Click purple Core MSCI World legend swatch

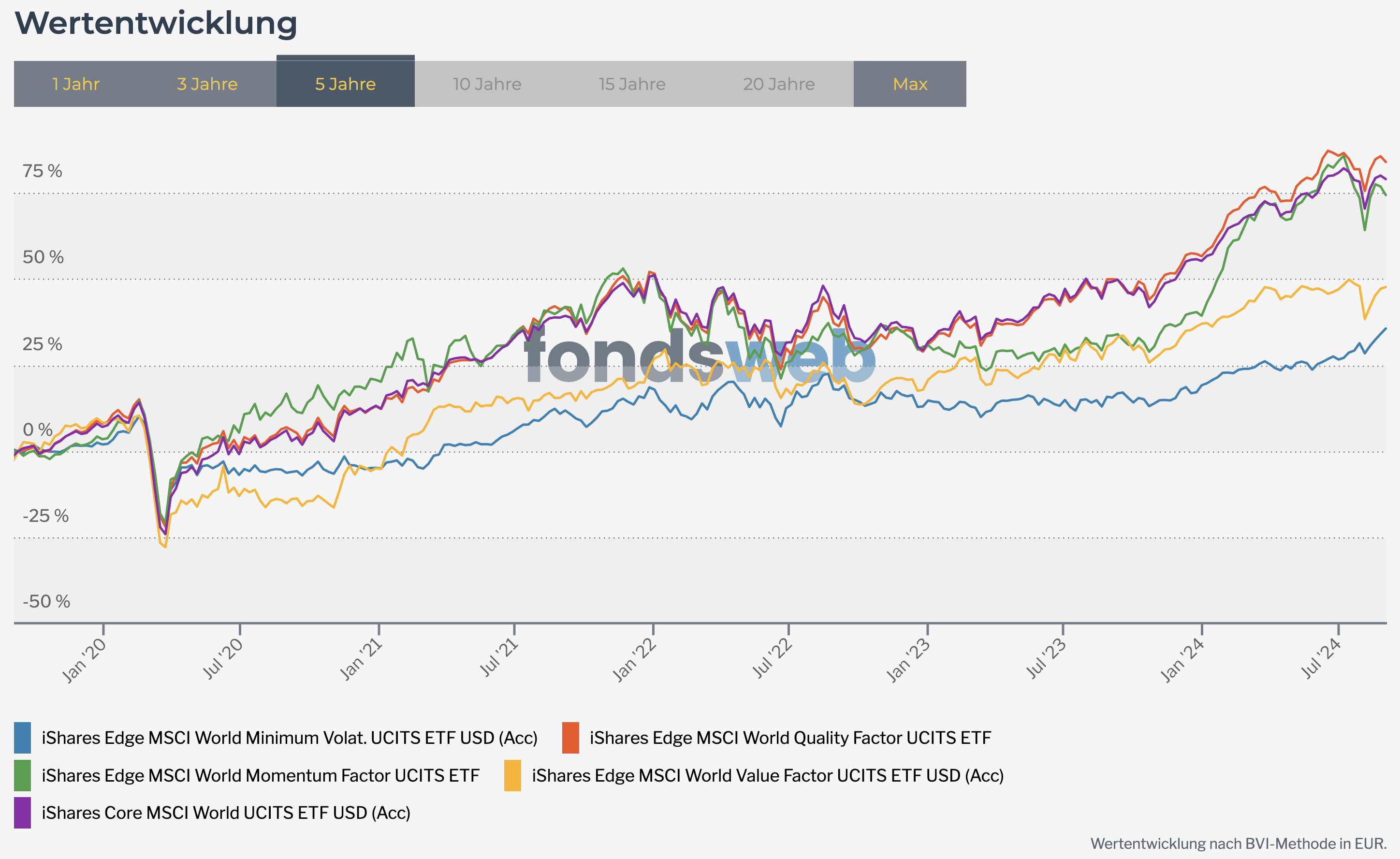pos(22,813)
